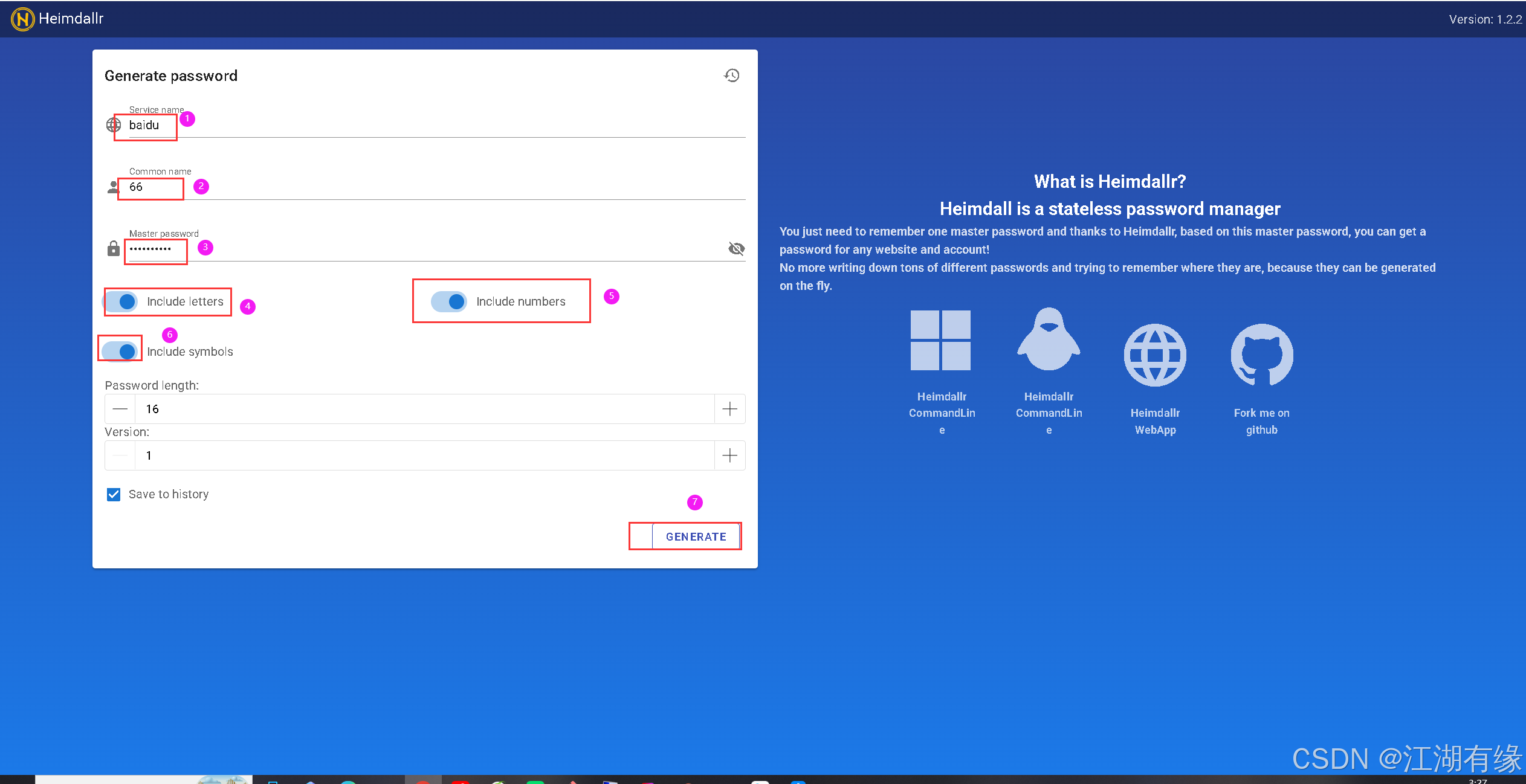Image resolution: width=1526 pixels, height=784 pixels.
Task: Open the Heimdallr WebApp globe icon
Action: click(x=1155, y=355)
